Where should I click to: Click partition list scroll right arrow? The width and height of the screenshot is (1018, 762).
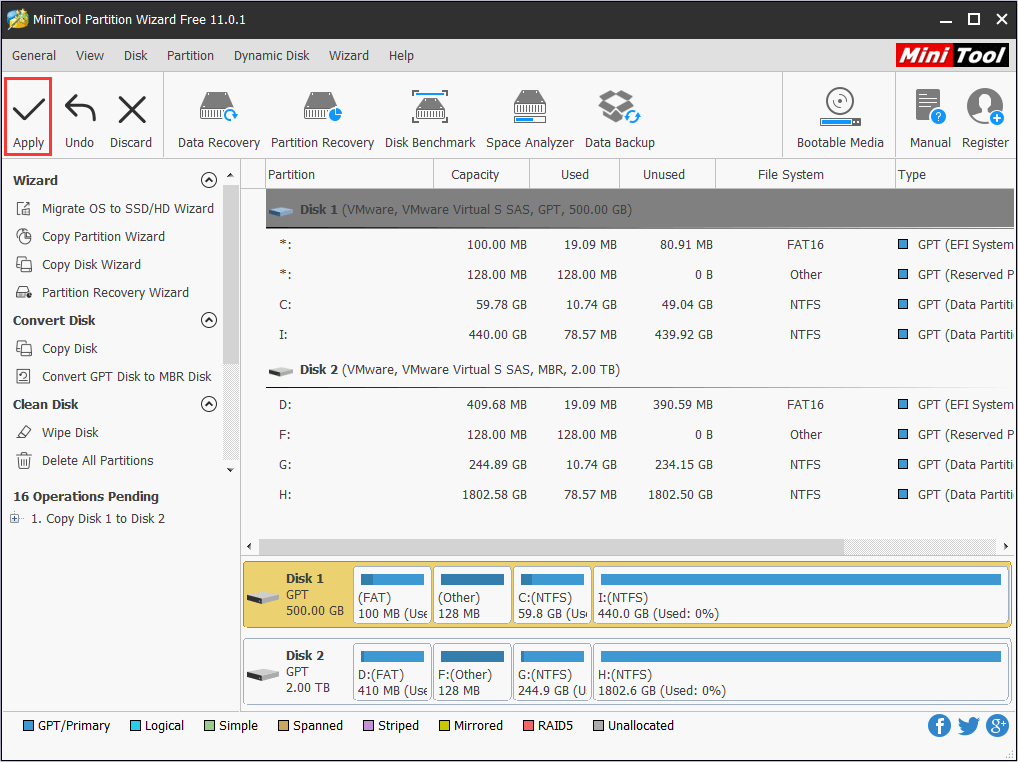pyautogui.click(x=1006, y=547)
